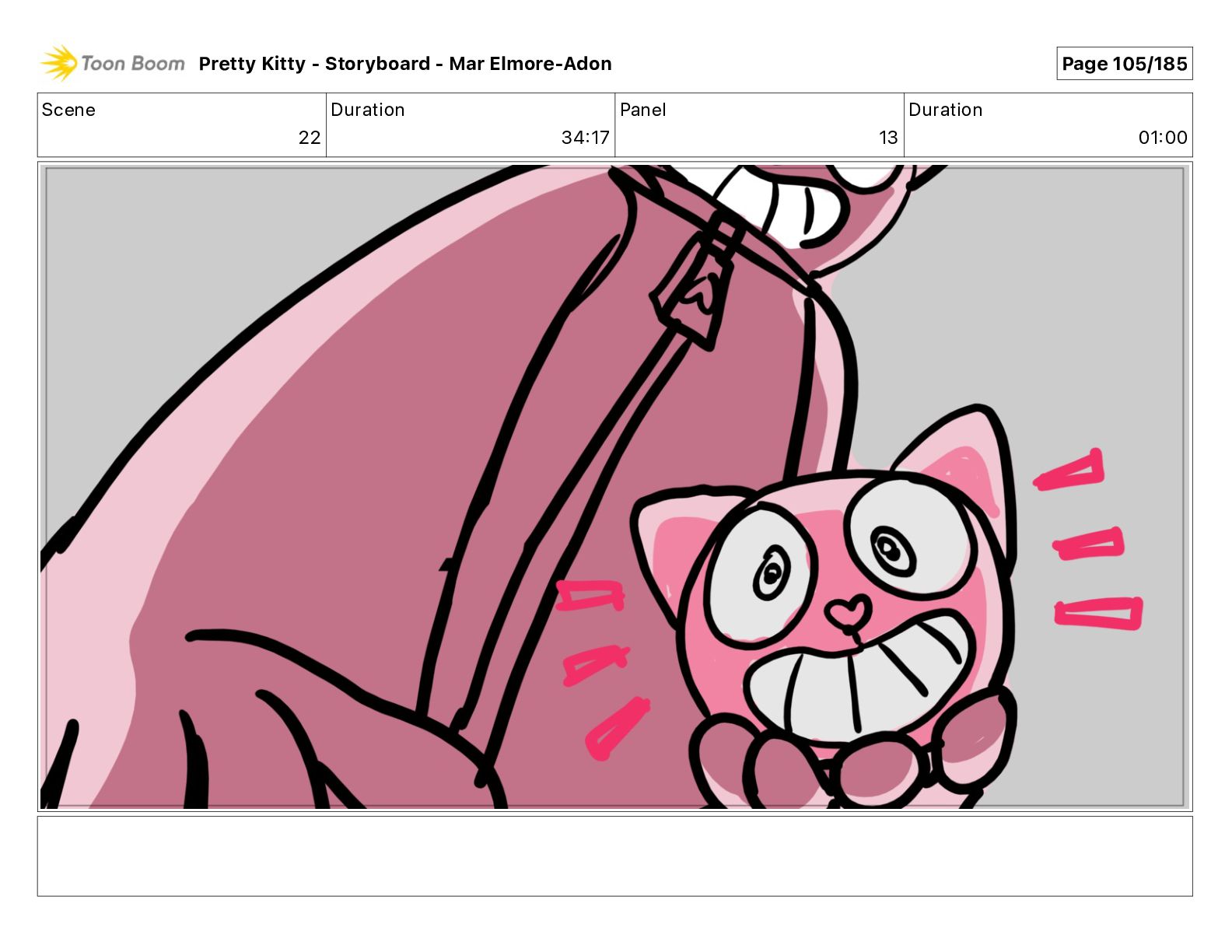Image resolution: width=1232 pixels, height=952 pixels.
Task: Click the panel duration value '01:00'
Action: pos(1163,138)
